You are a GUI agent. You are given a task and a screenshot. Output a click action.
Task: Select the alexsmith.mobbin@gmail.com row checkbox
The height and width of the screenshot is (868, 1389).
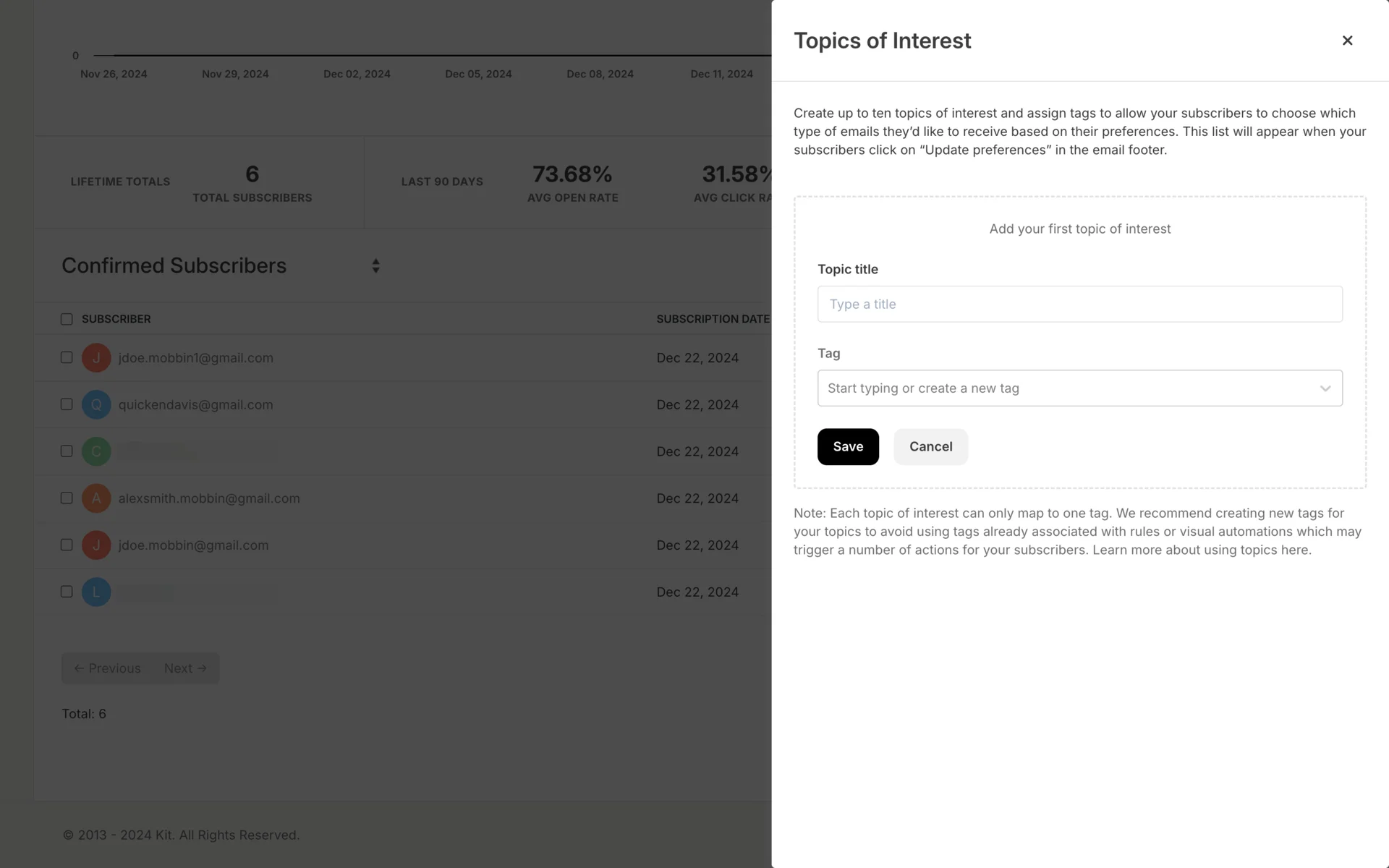tap(67, 498)
